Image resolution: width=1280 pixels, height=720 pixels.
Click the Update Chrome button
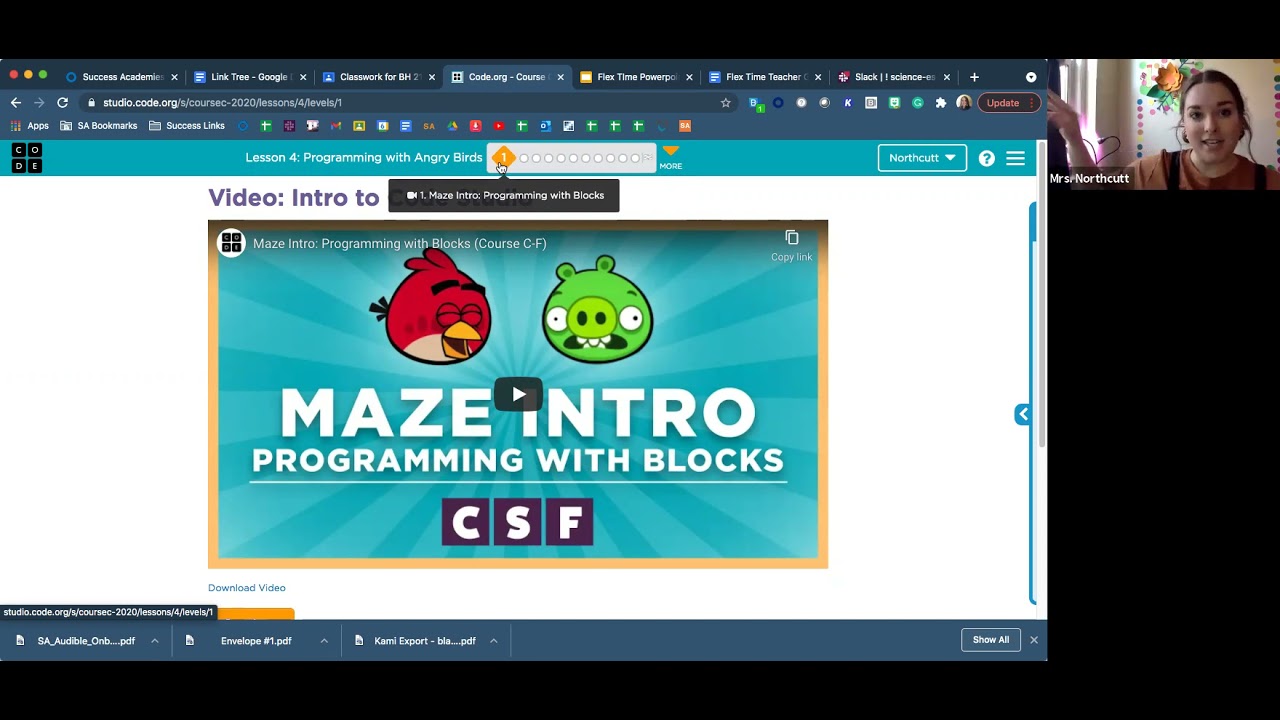click(x=1008, y=103)
